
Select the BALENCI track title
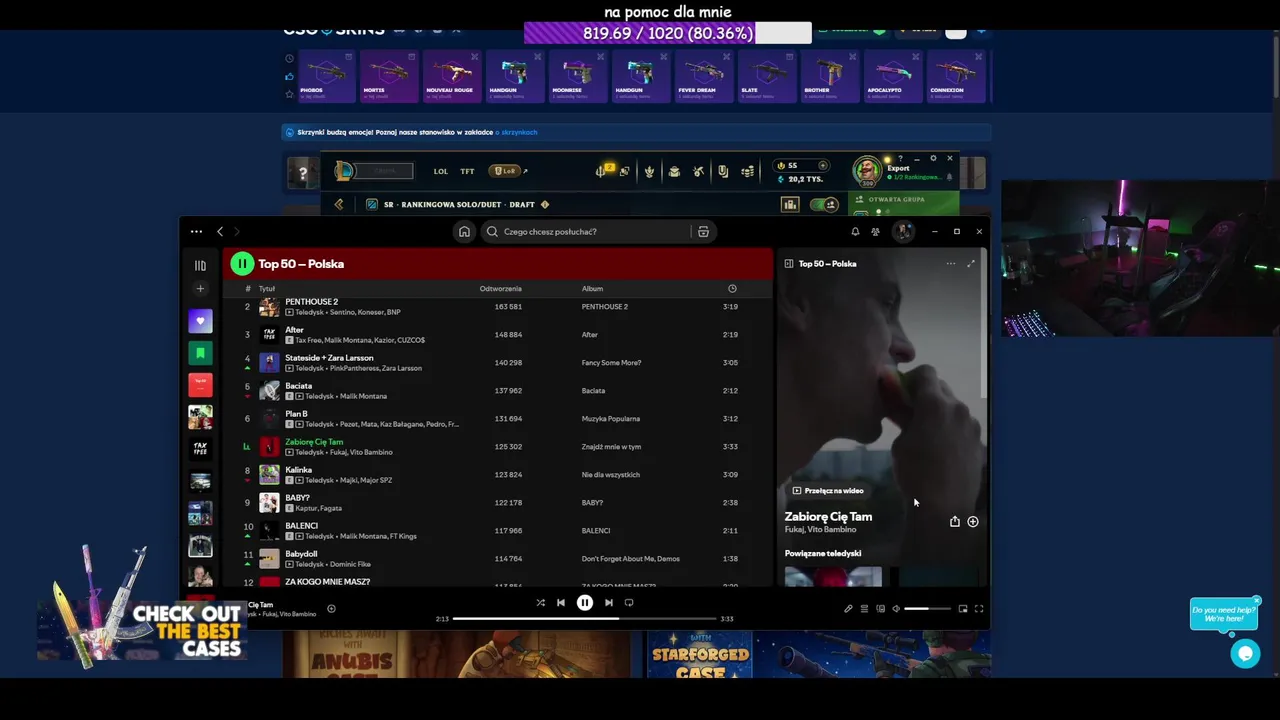coord(301,526)
